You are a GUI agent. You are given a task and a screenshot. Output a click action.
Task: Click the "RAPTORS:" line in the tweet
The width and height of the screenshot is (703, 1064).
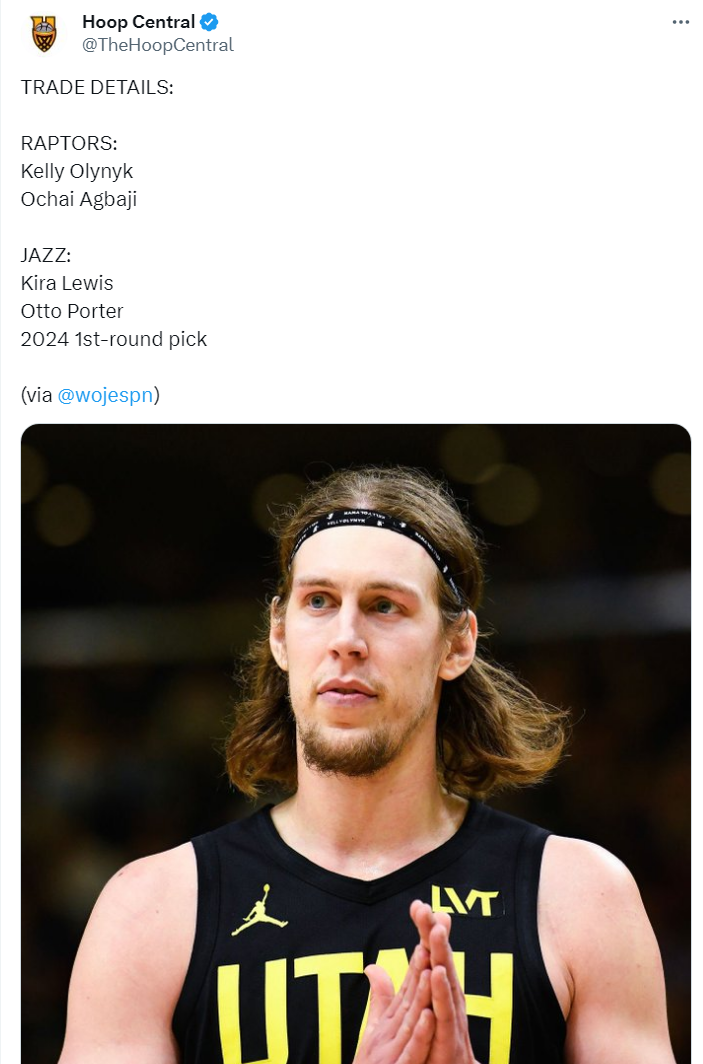69,143
